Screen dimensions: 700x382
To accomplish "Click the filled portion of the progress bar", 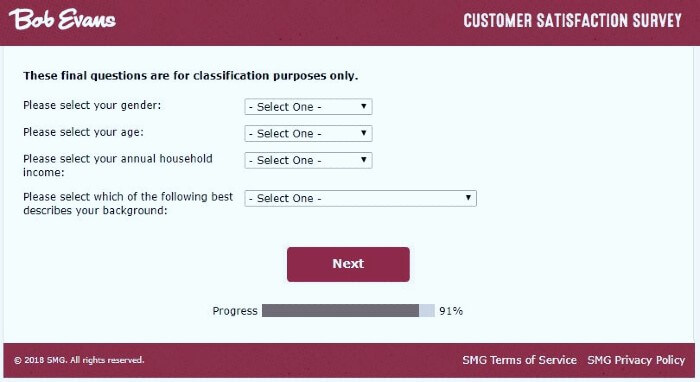I will tap(340, 311).
